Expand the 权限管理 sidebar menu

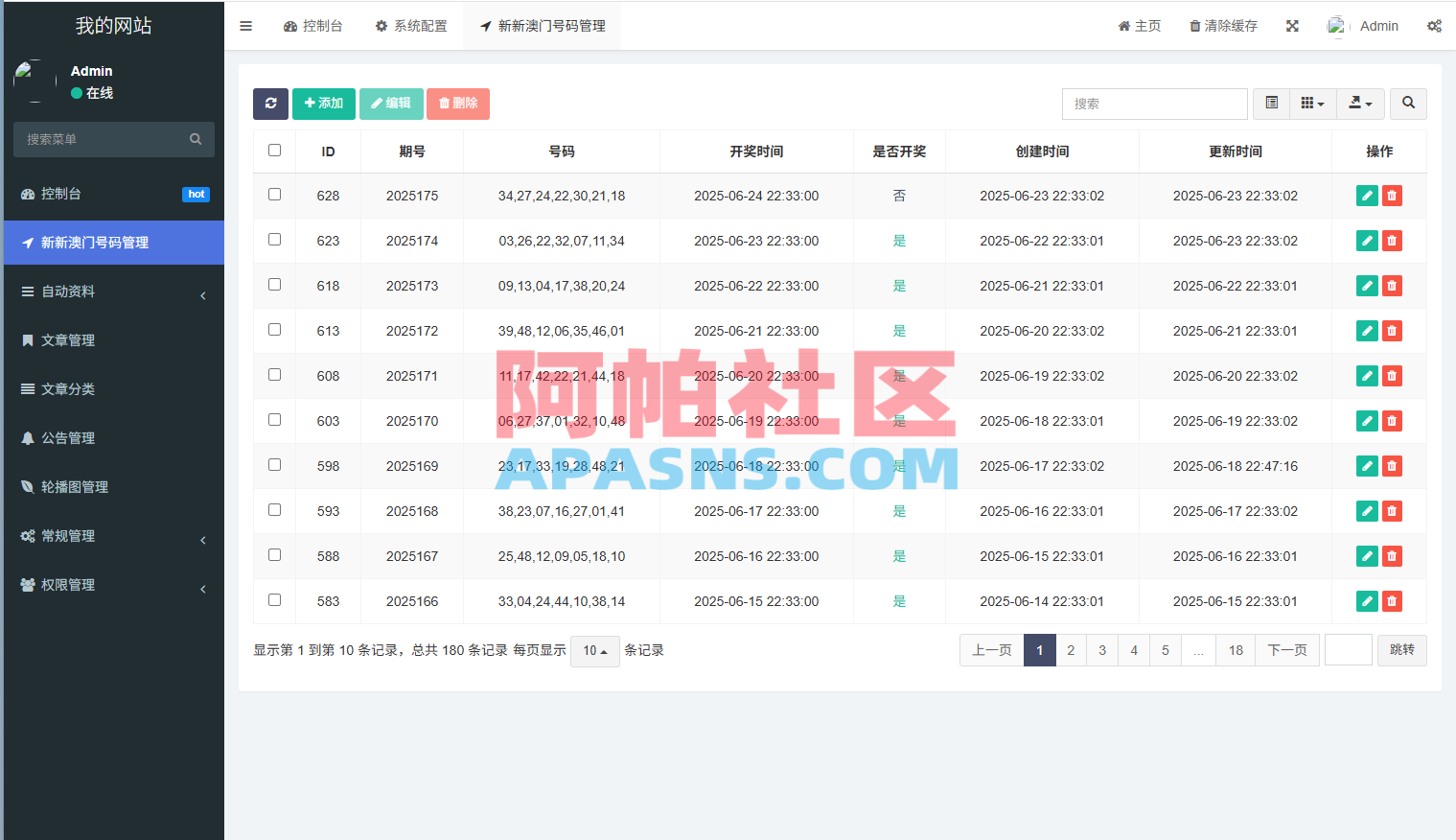click(114, 585)
